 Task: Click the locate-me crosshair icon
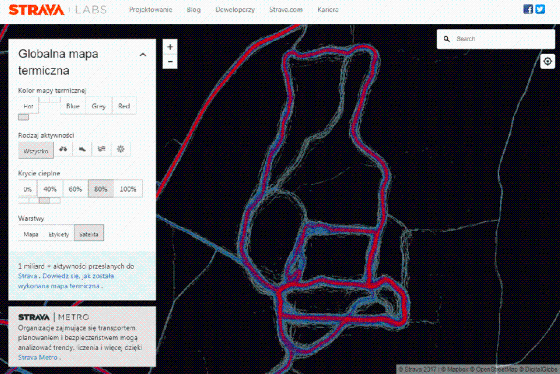click(548, 61)
